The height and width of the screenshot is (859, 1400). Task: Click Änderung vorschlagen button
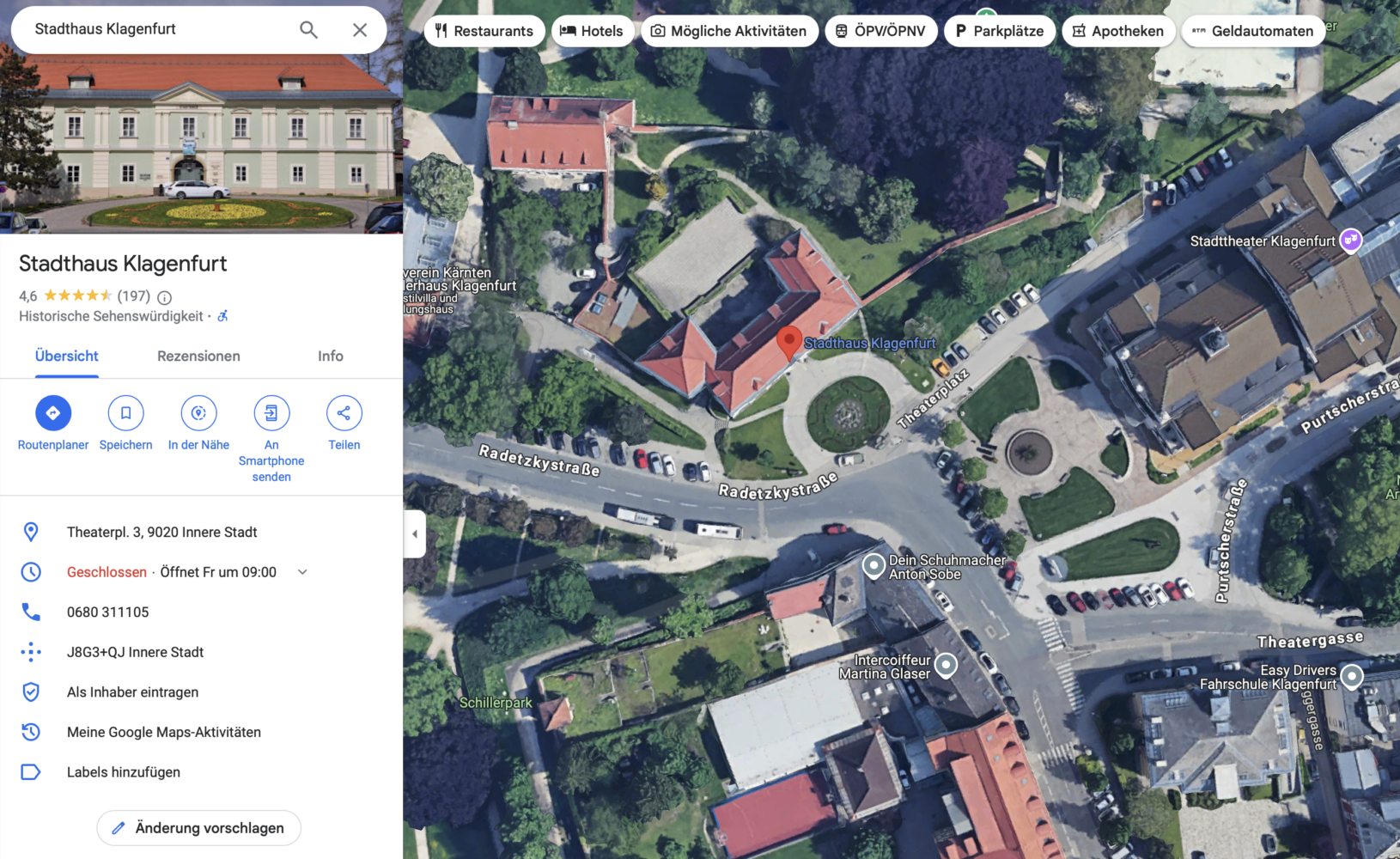[x=198, y=828]
